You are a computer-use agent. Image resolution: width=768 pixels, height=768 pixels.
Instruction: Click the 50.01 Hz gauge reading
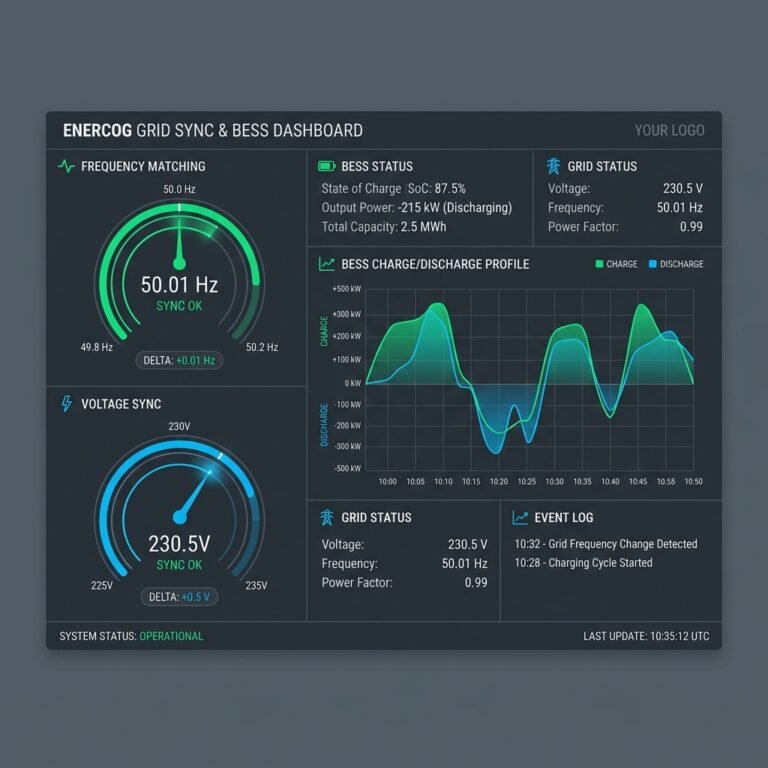(179, 285)
